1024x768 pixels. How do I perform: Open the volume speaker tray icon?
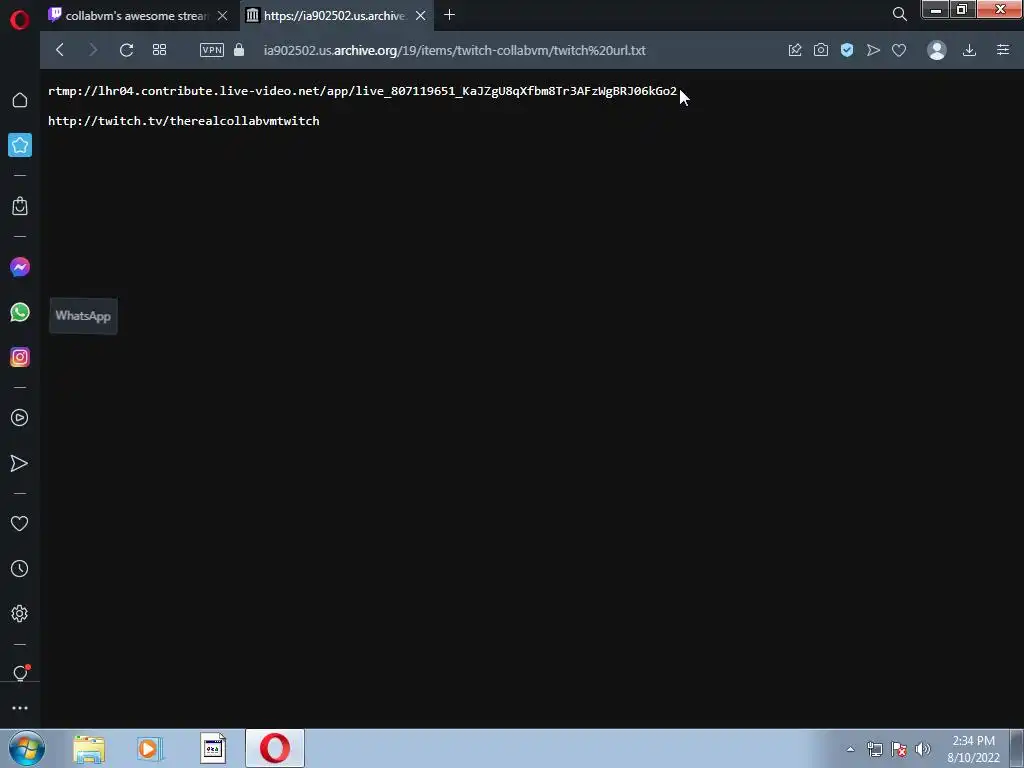923,749
